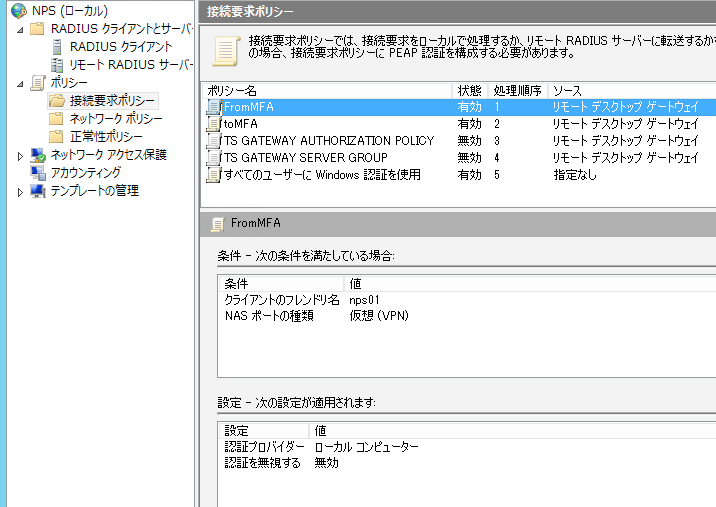
Task: Expand the ネットワーク アクセス保護 node
Action: [20, 156]
